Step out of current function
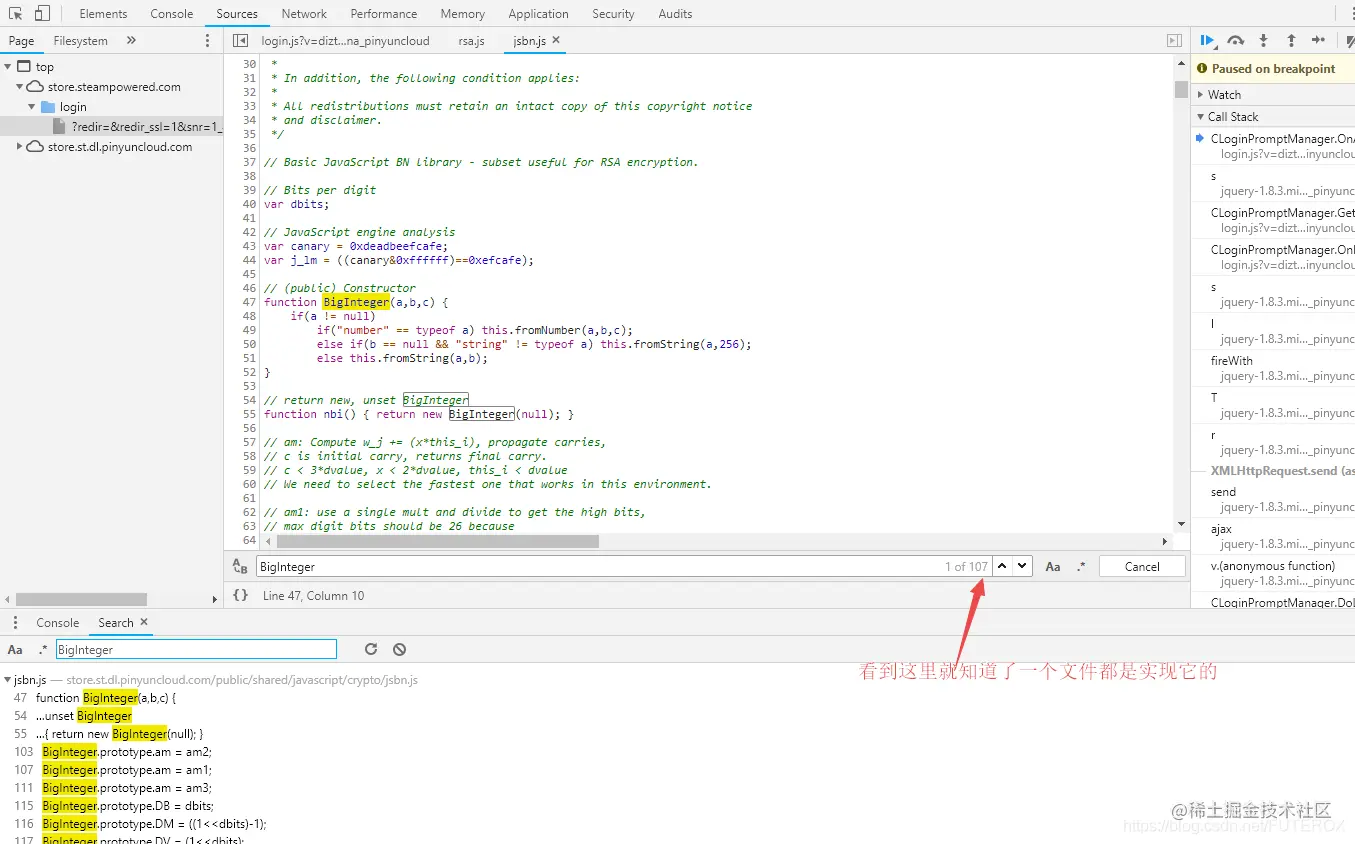 click(1291, 41)
